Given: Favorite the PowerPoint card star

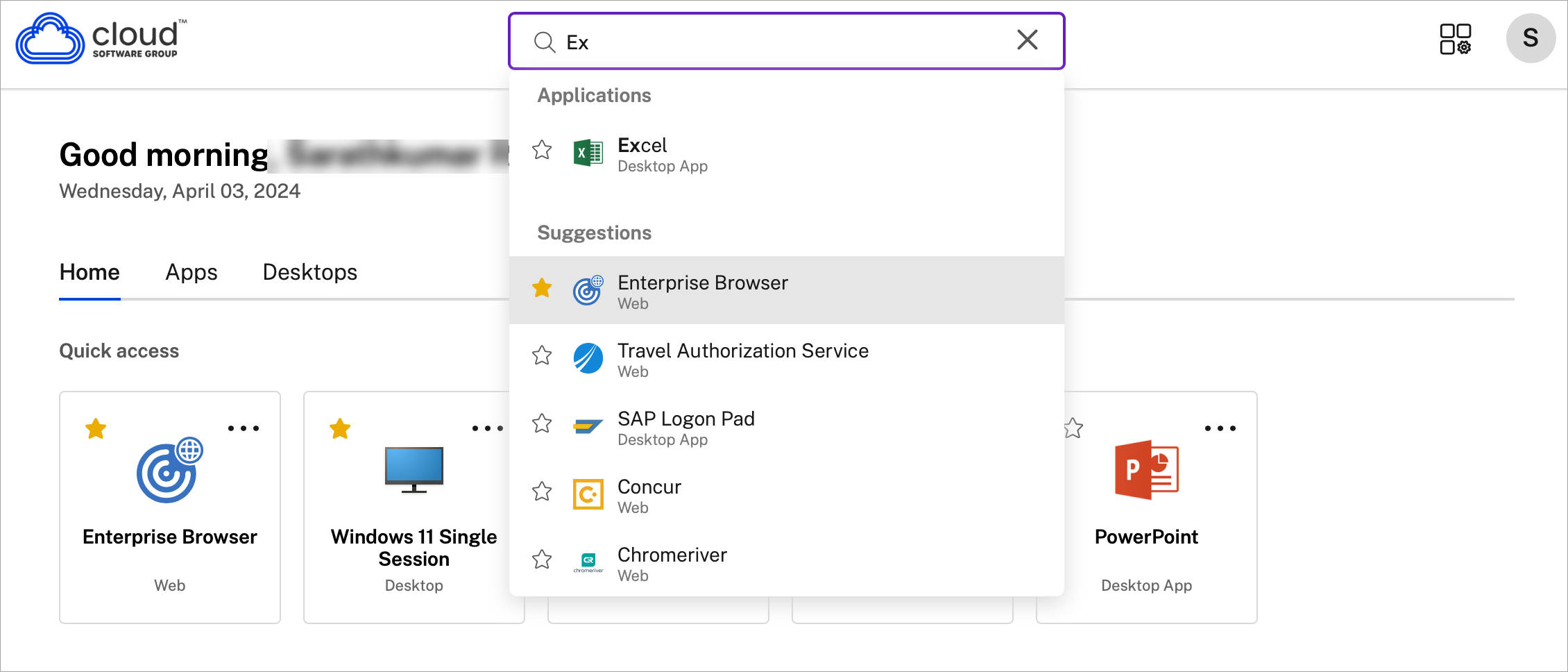Looking at the screenshot, I should click(1073, 428).
